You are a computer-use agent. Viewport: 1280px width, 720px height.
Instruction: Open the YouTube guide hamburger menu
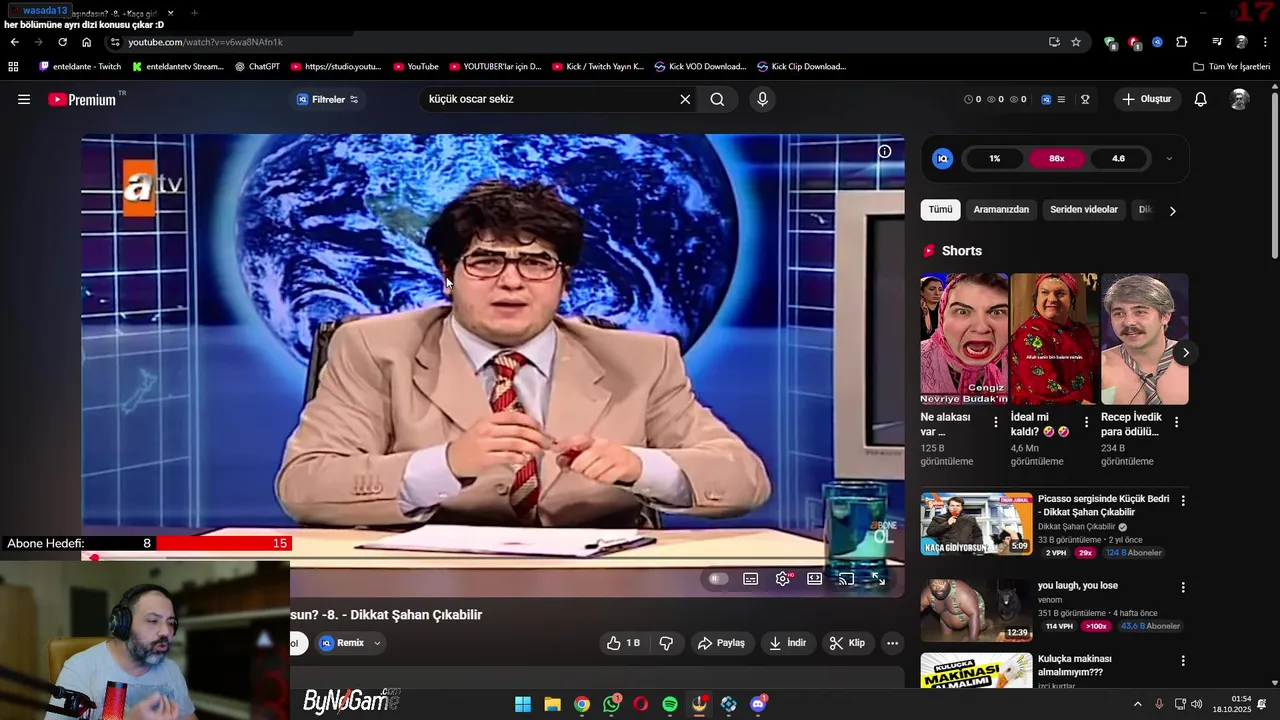tap(24, 99)
